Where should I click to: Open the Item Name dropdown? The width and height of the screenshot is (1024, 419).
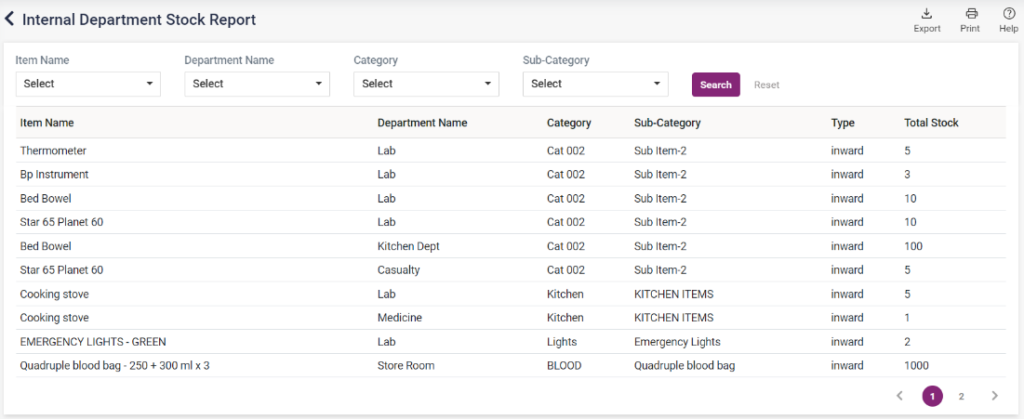point(88,84)
